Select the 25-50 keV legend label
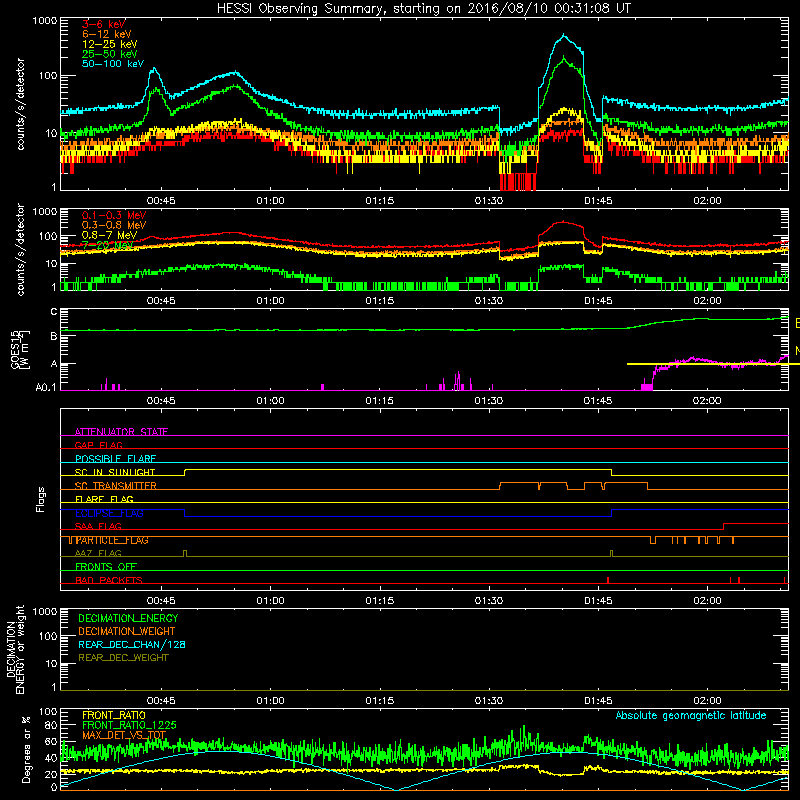800x800 pixels. (x=109, y=54)
